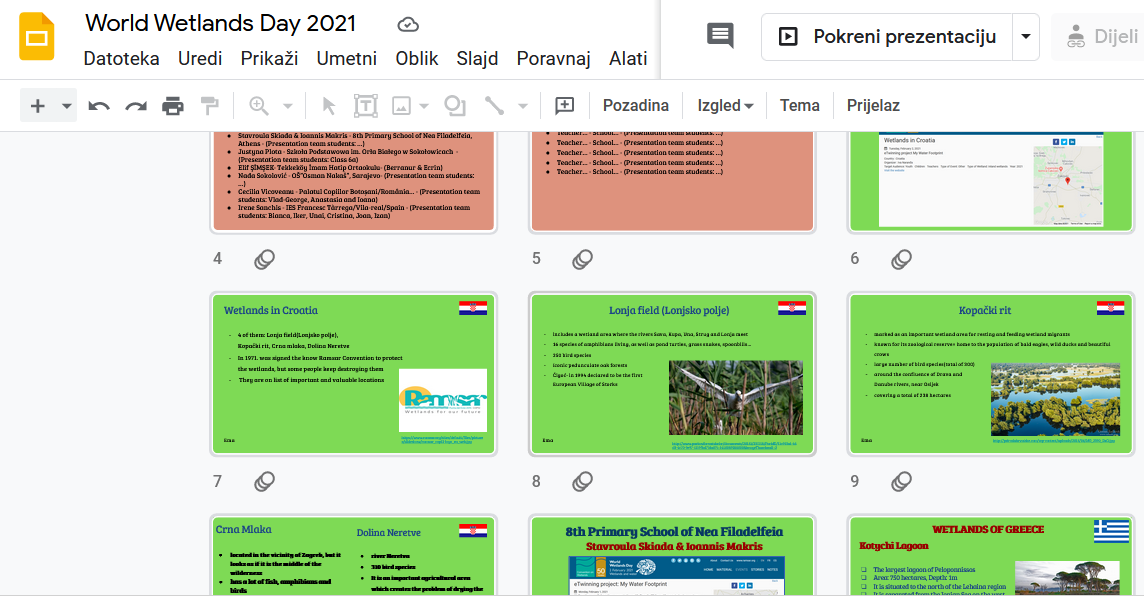
Task: Select the line tool
Action: 494,106
